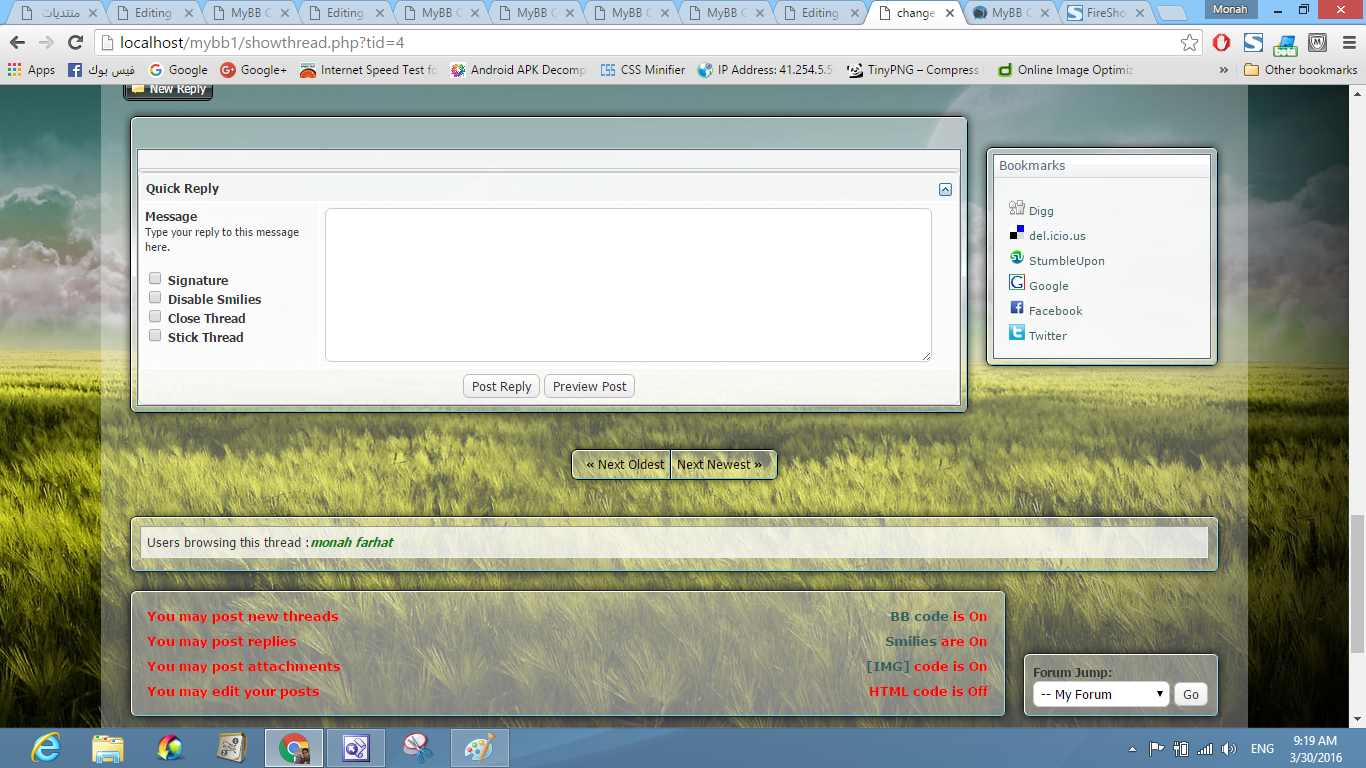Open the Apps shortcut in bookmarks bar
Screen dimensions: 1366x768
(x=31, y=70)
